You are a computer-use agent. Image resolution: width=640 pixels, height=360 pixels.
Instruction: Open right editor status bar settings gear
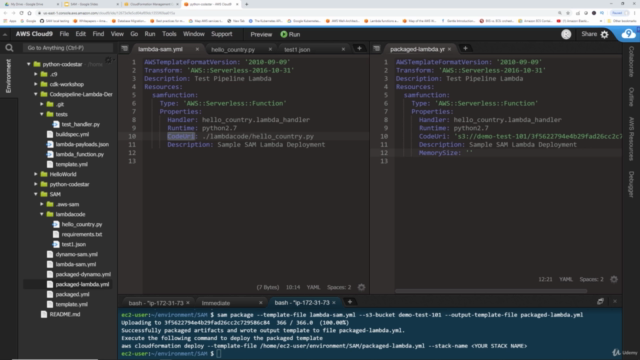tap(614, 279)
